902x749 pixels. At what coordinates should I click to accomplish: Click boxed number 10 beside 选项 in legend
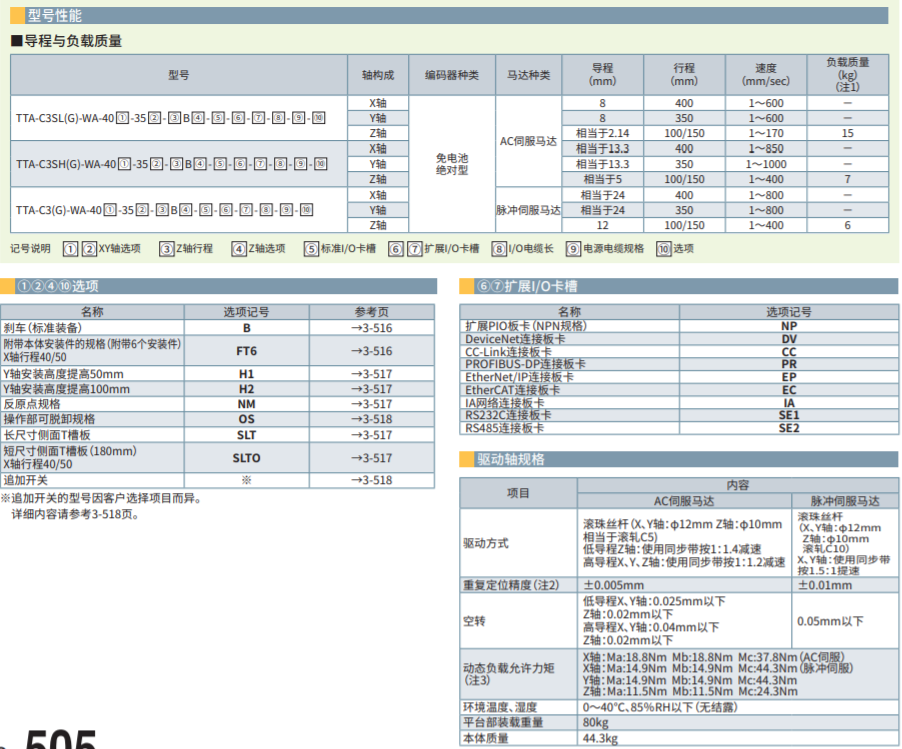pyautogui.click(x=663, y=249)
